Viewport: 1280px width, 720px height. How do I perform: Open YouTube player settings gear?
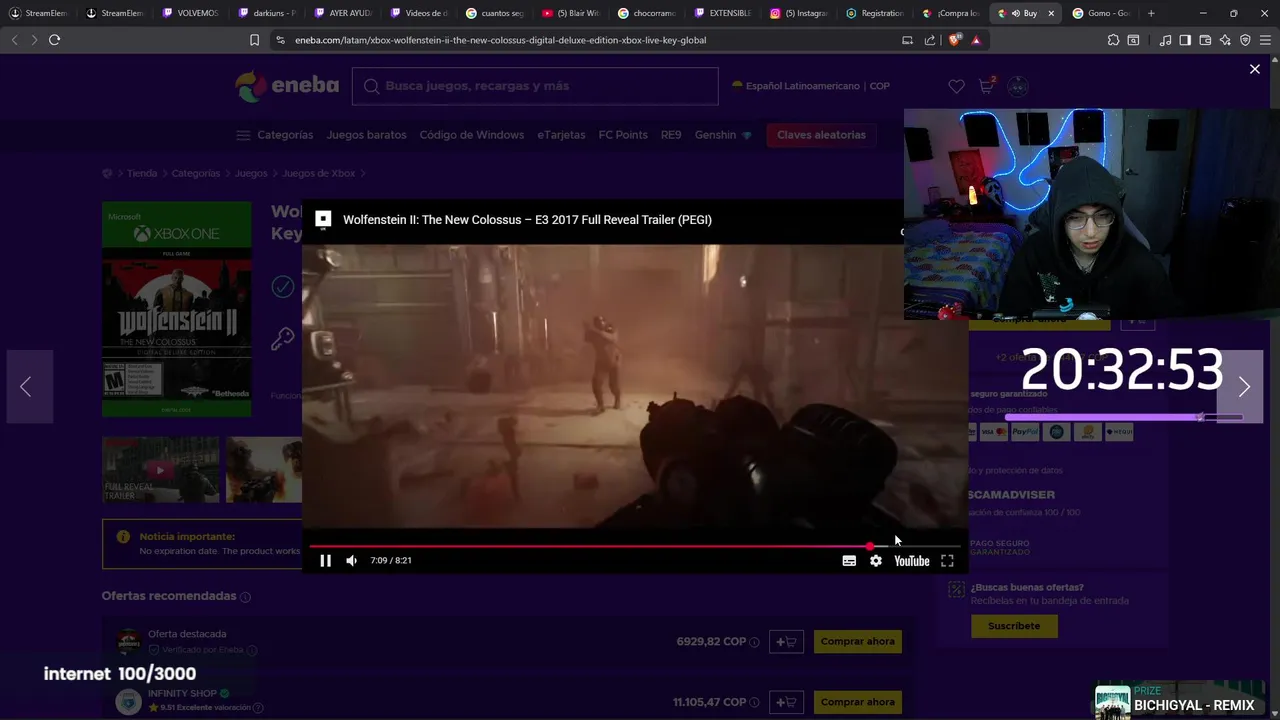[876, 561]
